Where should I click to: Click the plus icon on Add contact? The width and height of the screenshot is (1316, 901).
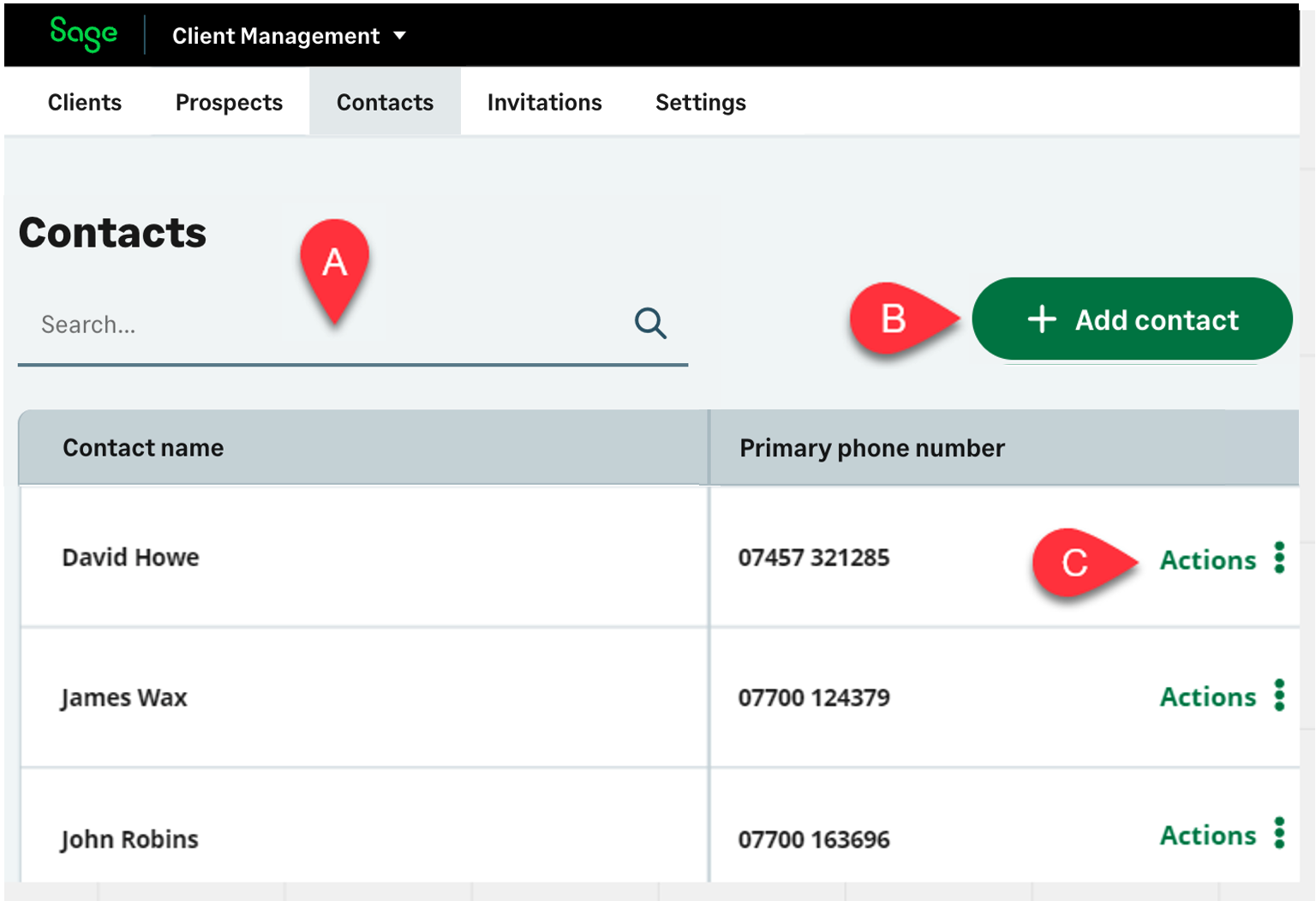[1042, 319]
